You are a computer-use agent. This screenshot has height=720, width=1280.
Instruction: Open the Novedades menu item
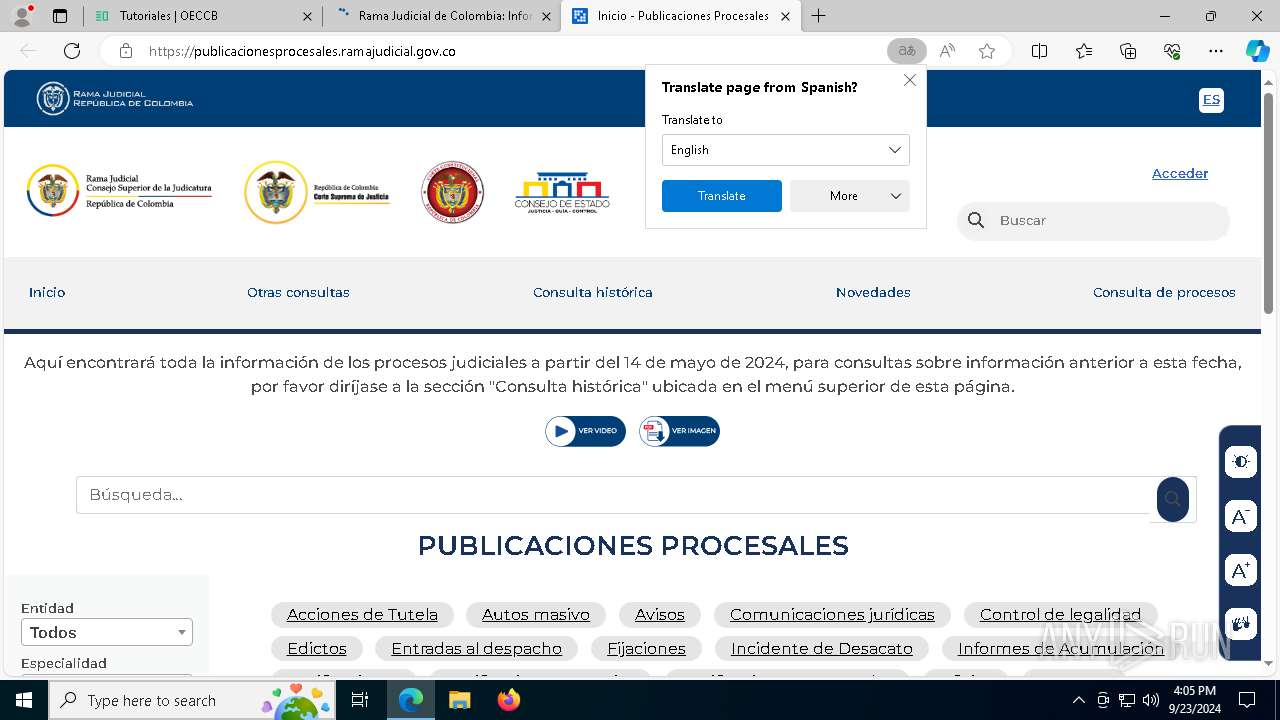click(x=873, y=292)
